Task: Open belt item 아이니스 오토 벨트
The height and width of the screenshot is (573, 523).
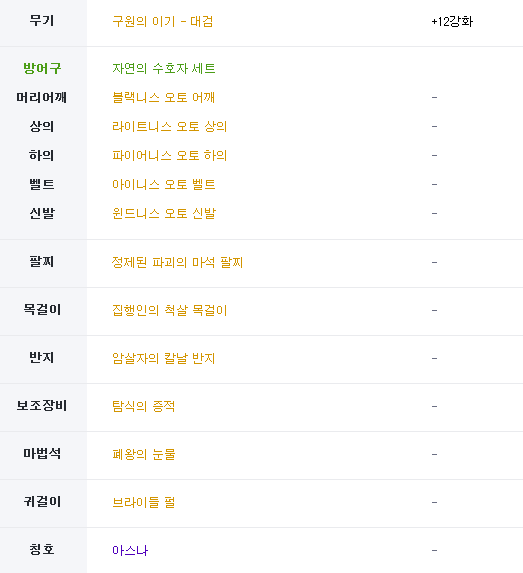Action: (x=163, y=184)
